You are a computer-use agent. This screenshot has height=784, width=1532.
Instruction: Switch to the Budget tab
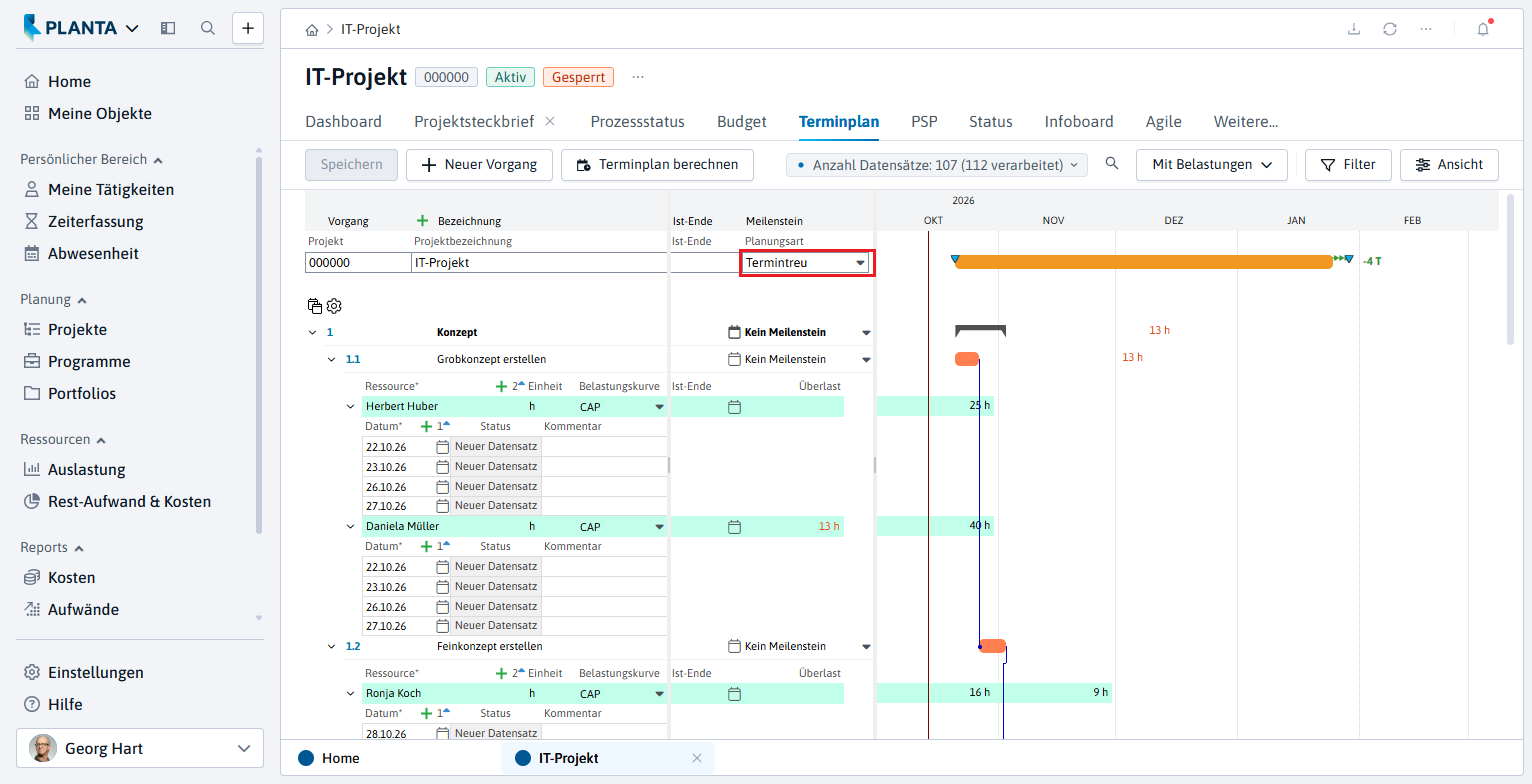pos(742,122)
